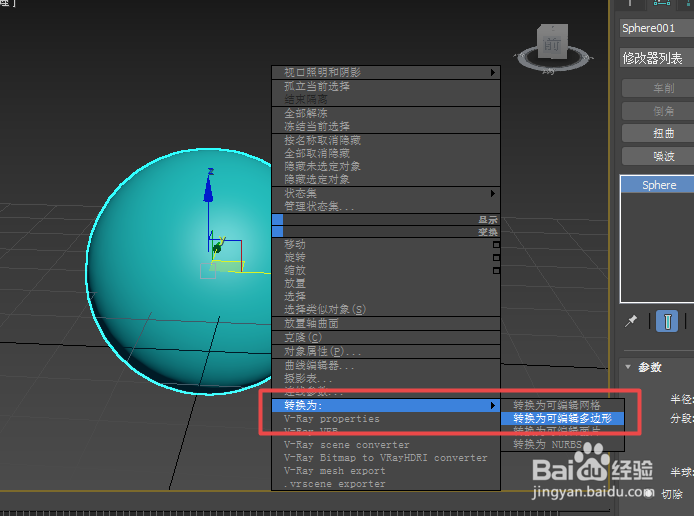The width and height of the screenshot is (694, 516).
Task: Select the 切除 radio button
Action: [650, 494]
